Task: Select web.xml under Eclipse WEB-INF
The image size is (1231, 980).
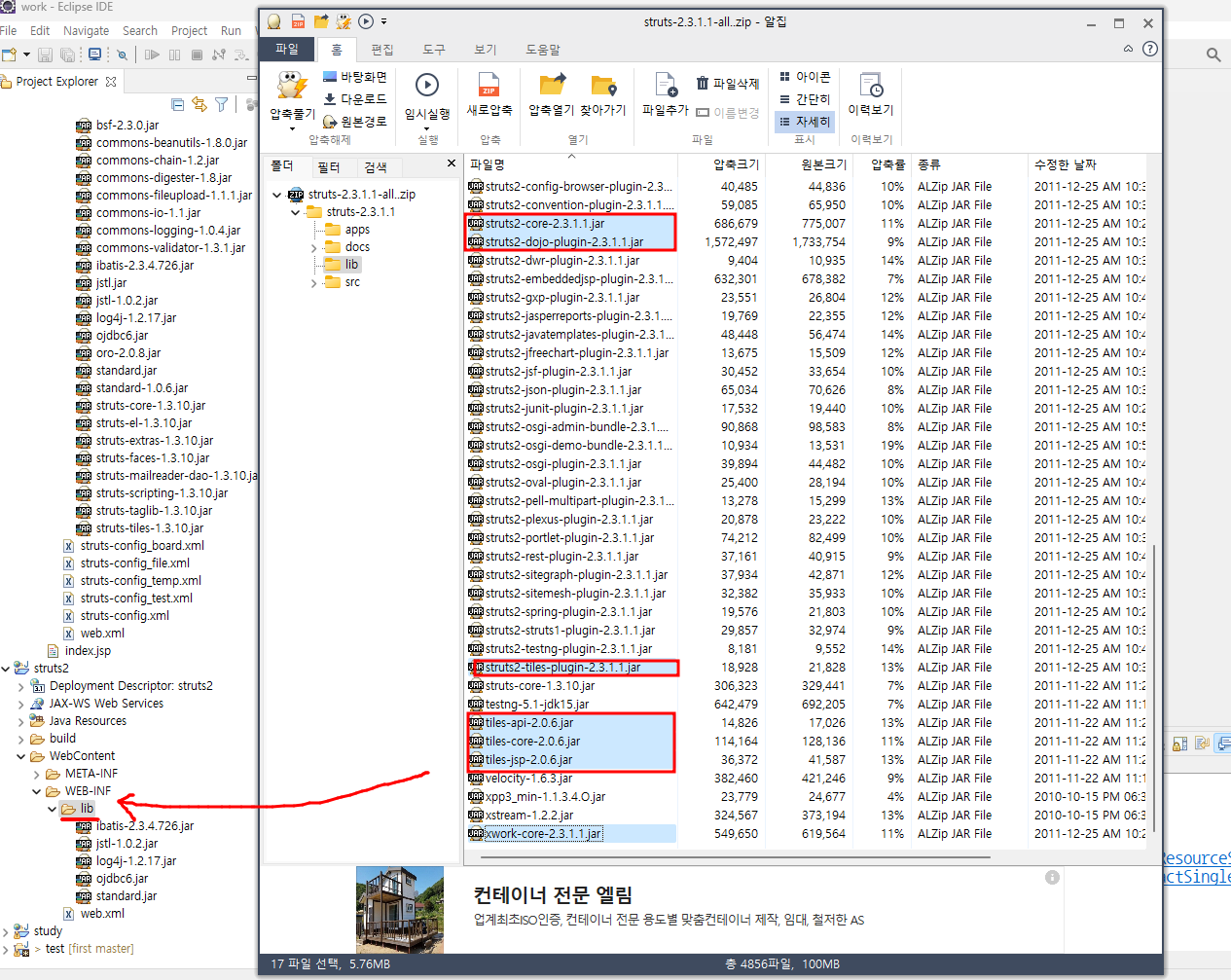Action: pos(102,914)
